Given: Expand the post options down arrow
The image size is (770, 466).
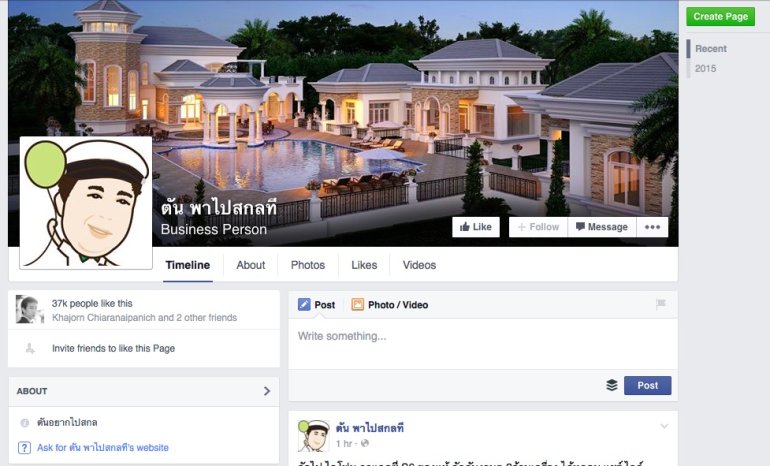Looking at the screenshot, I should pos(664,426).
